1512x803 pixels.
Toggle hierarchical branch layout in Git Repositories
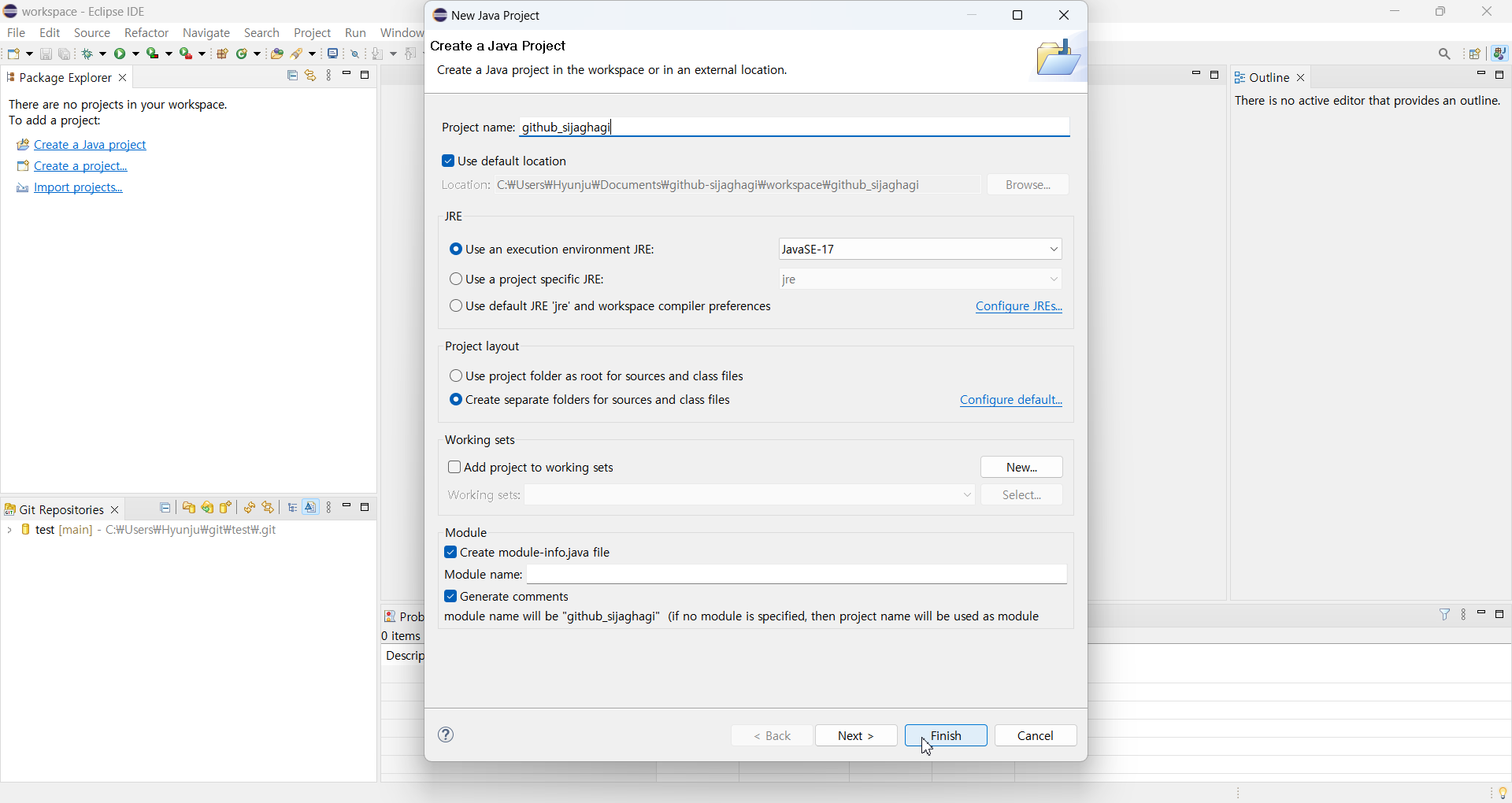[x=293, y=509]
